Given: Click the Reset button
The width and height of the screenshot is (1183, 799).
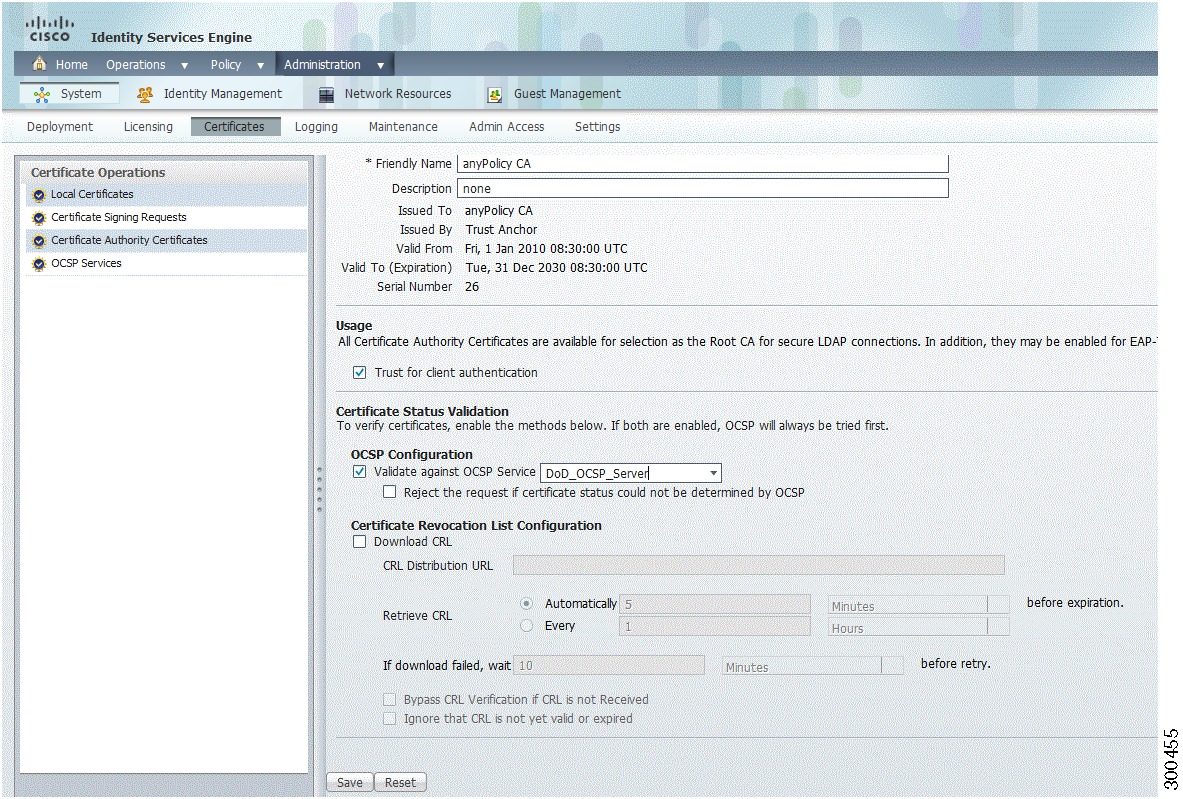Looking at the screenshot, I should point(400,782).
